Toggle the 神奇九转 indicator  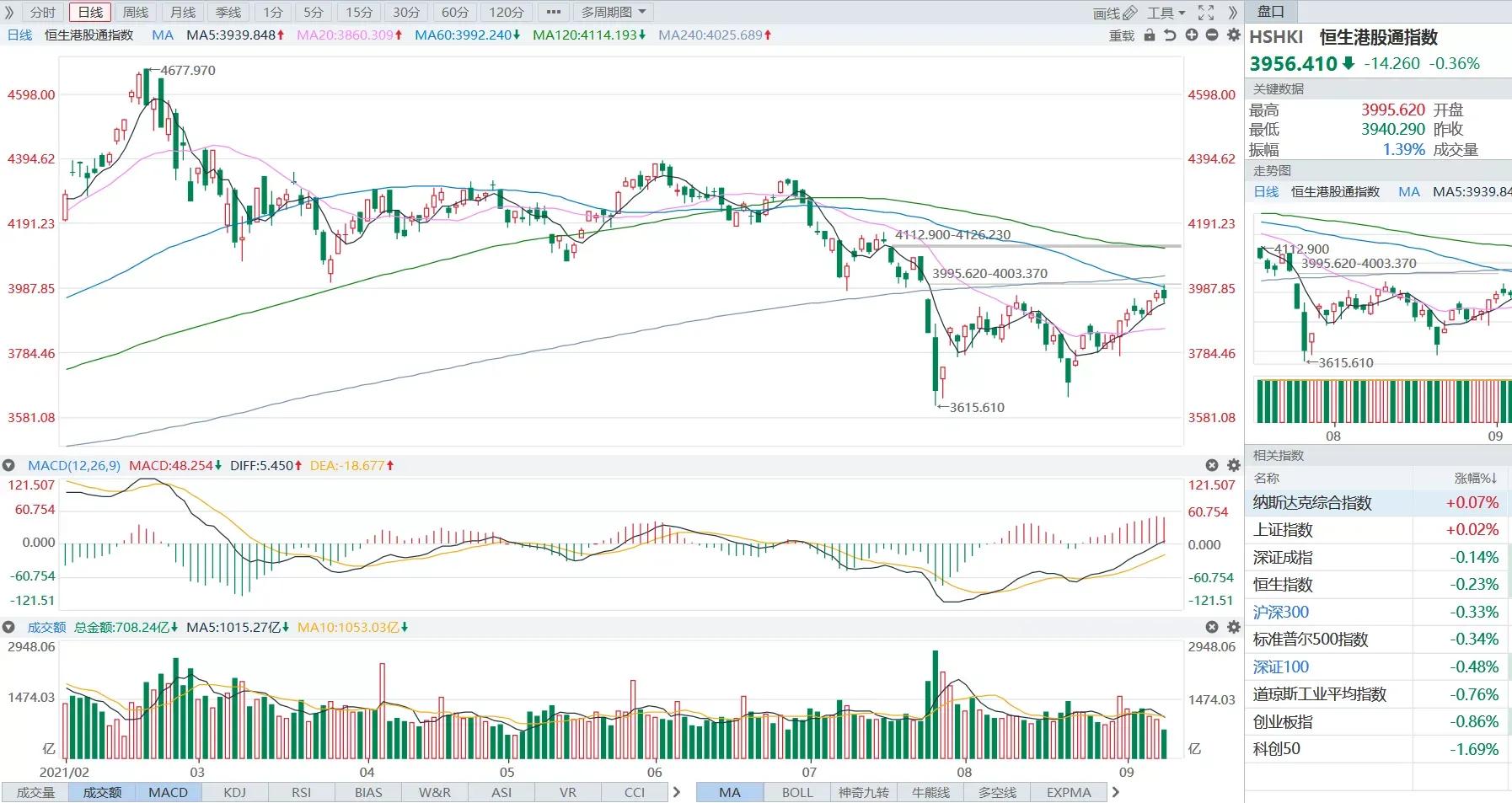(864, 792)
